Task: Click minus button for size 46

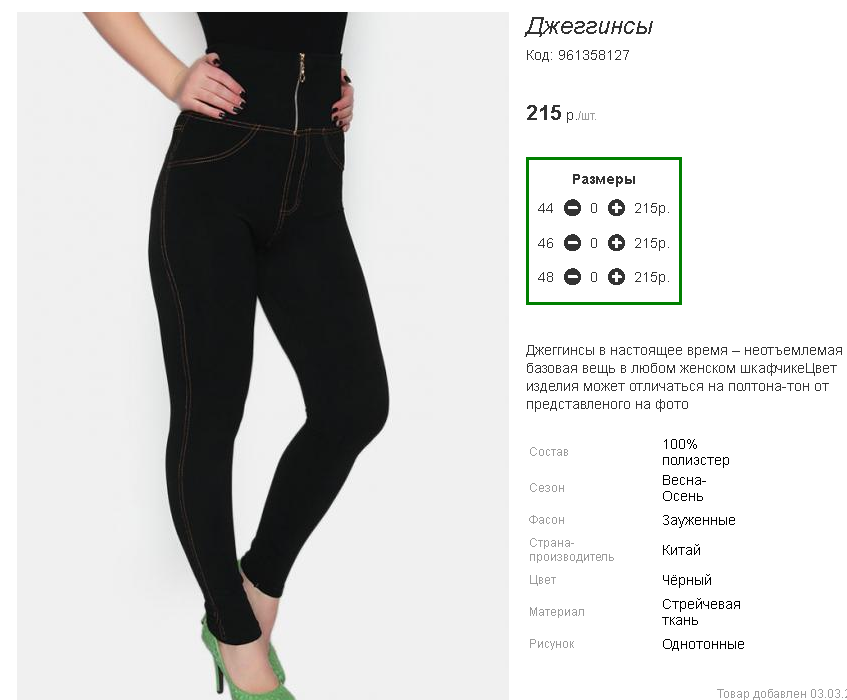Action: pyautogui.click(x=572, y=243)
